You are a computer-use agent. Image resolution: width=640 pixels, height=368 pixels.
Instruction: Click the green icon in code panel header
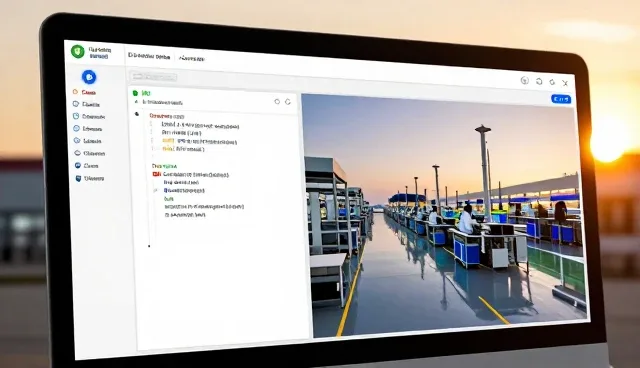(x=136, y=93)
